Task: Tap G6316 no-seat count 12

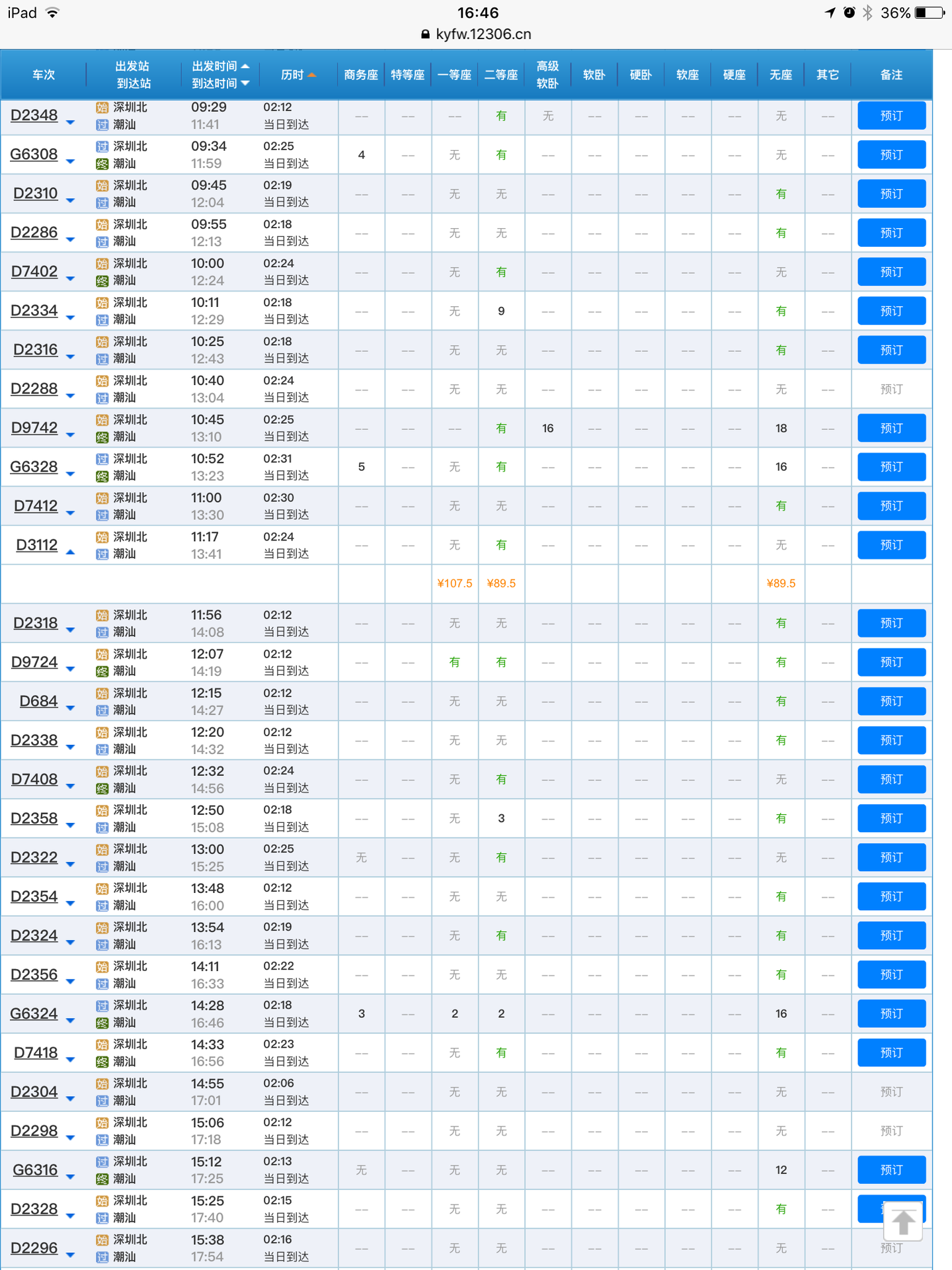Action: (x=781, y=1170)
